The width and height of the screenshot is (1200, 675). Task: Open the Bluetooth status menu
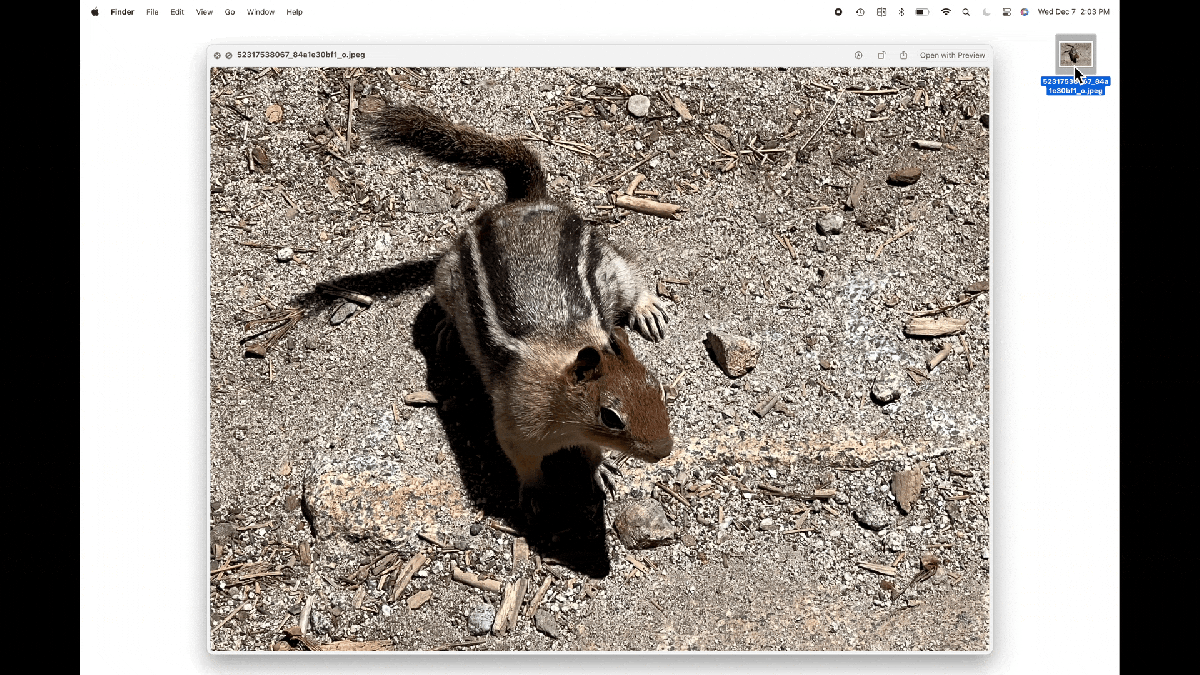[x=901, y=12]
